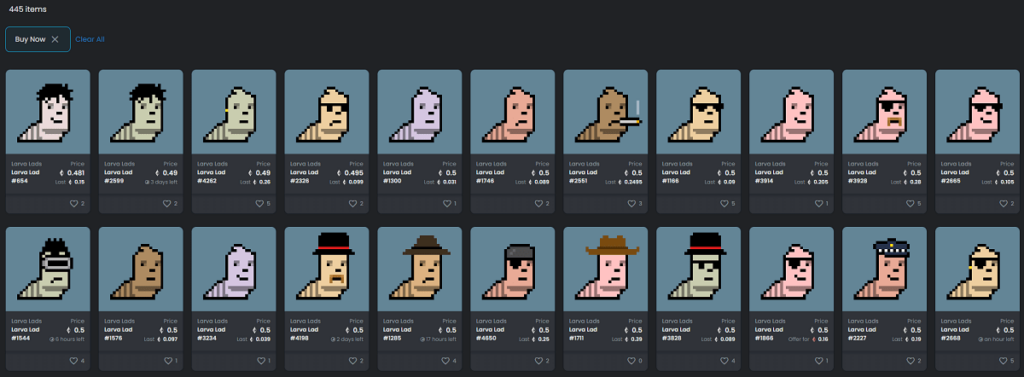Click the 'Offer for 0.16' text on #1866
Image resolution: width=1024 pixels, height=377 pixels.
point(809,339)
